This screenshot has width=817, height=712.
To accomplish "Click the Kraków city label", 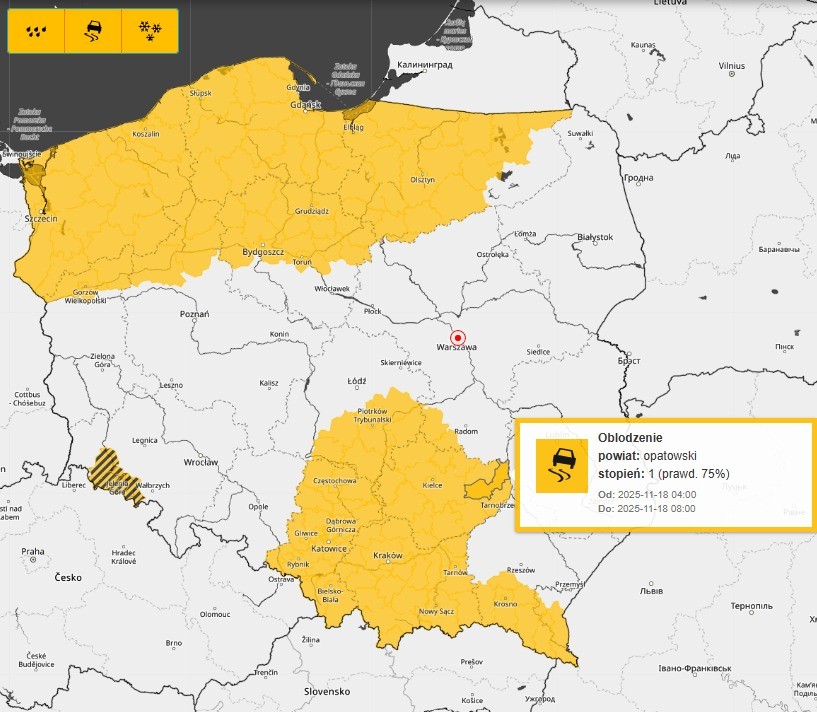I will click(386, 555).
